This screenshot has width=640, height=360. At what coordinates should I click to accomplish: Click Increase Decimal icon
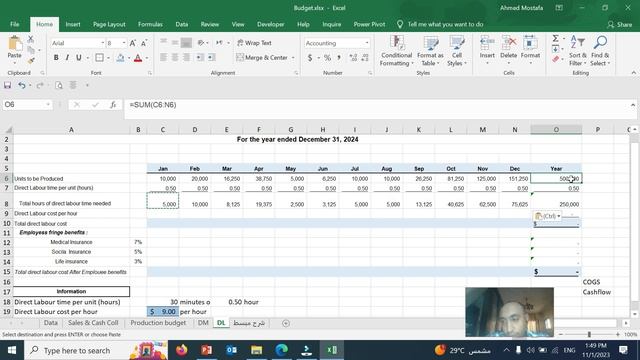tap(353, 58)
